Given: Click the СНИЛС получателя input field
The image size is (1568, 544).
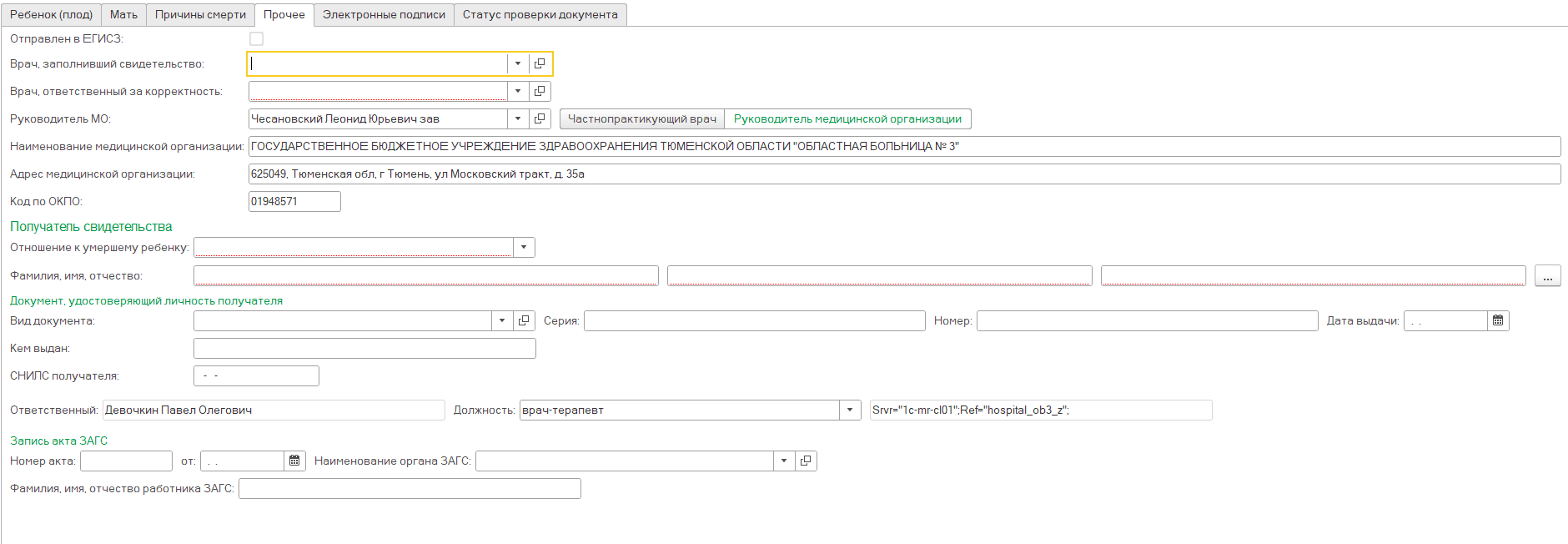Looking at the screenshot, I should coord(256,376).
